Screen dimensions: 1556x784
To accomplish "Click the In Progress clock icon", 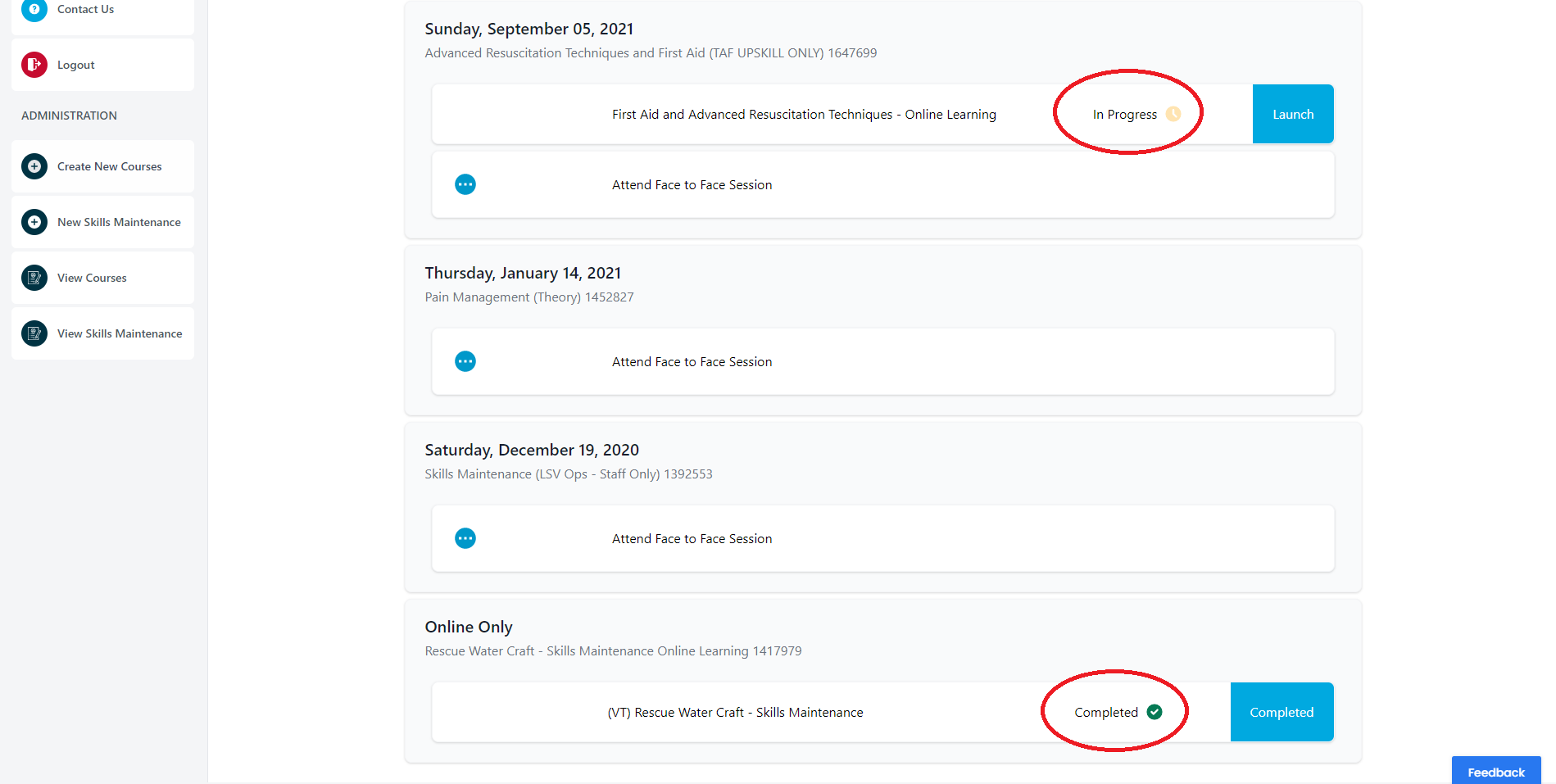I will [1173, 114].
